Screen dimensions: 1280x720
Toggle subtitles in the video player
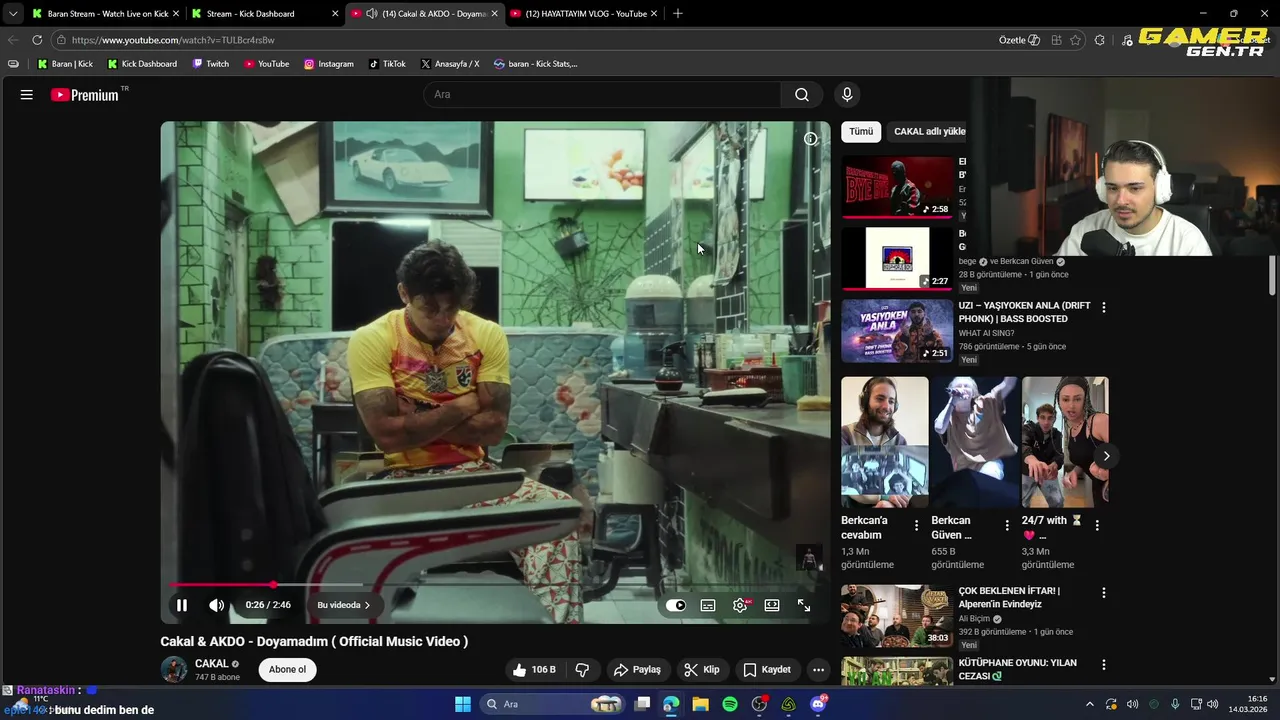tap(708, 605)
